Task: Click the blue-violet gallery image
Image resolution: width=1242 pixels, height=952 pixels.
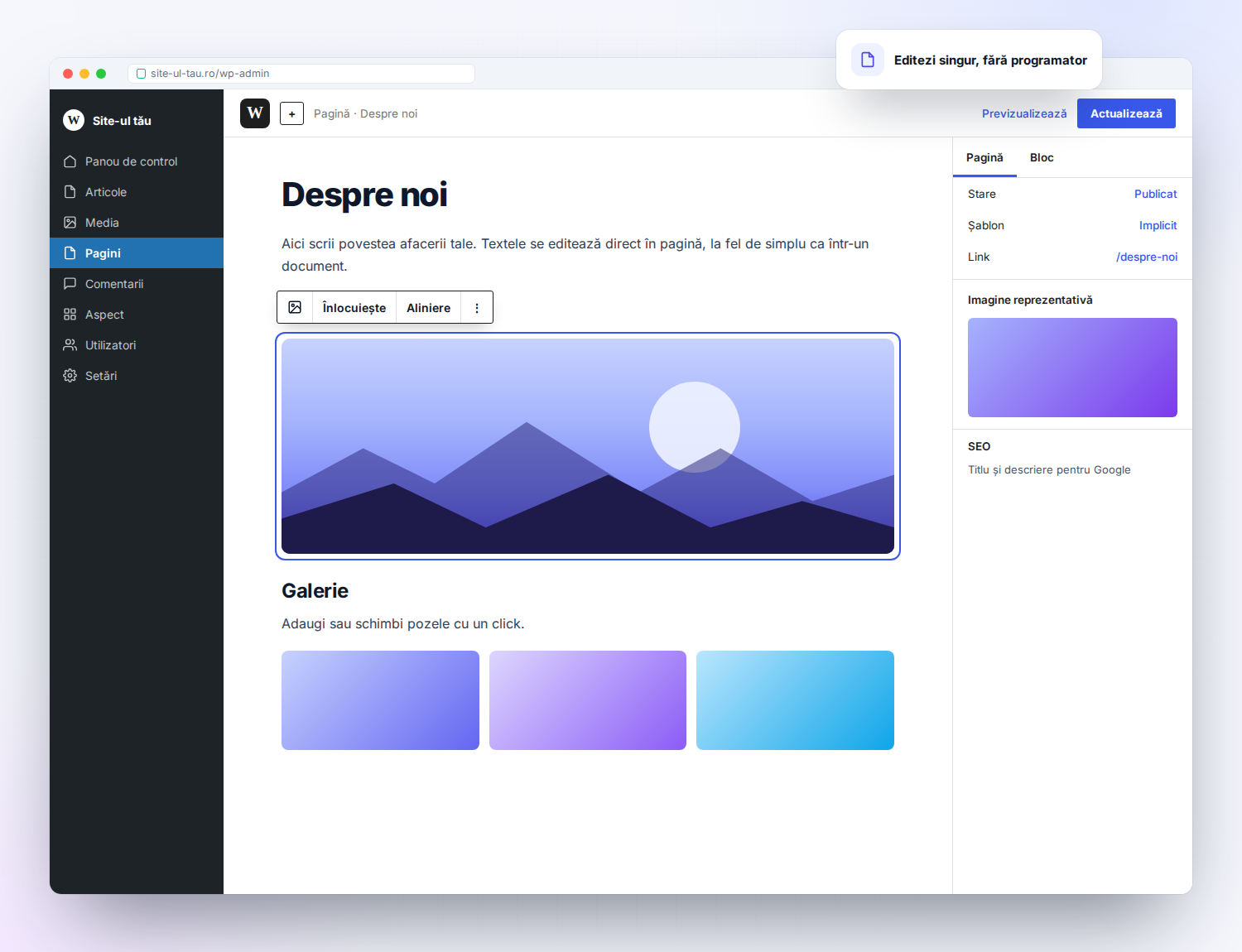Action: pyautogui.click(x=380, y=700)
